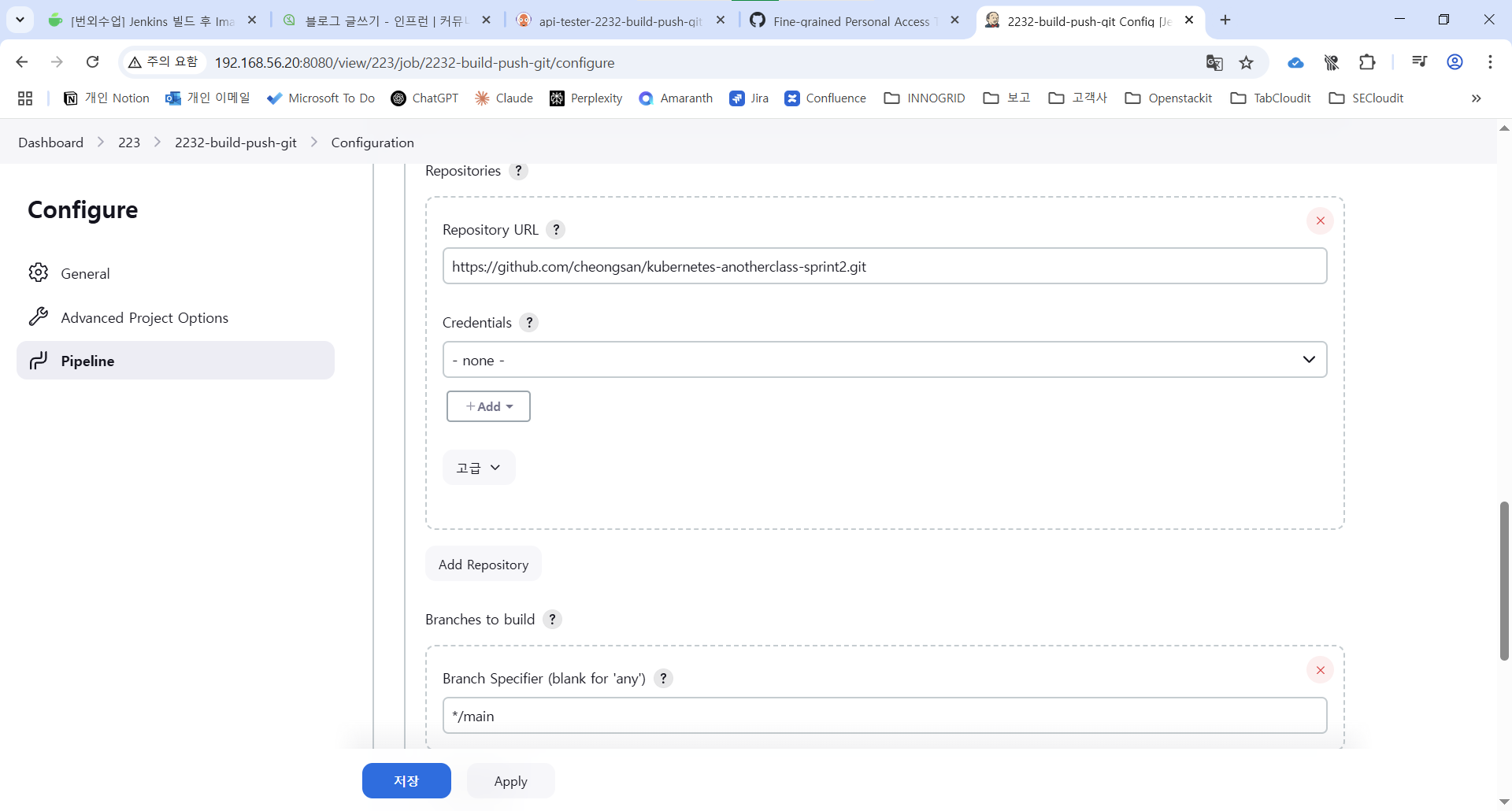Viewport: 1512px width, 811px height.
Task: Open the 보고 bookmark folder
Action: click(x=1007, y=98)
